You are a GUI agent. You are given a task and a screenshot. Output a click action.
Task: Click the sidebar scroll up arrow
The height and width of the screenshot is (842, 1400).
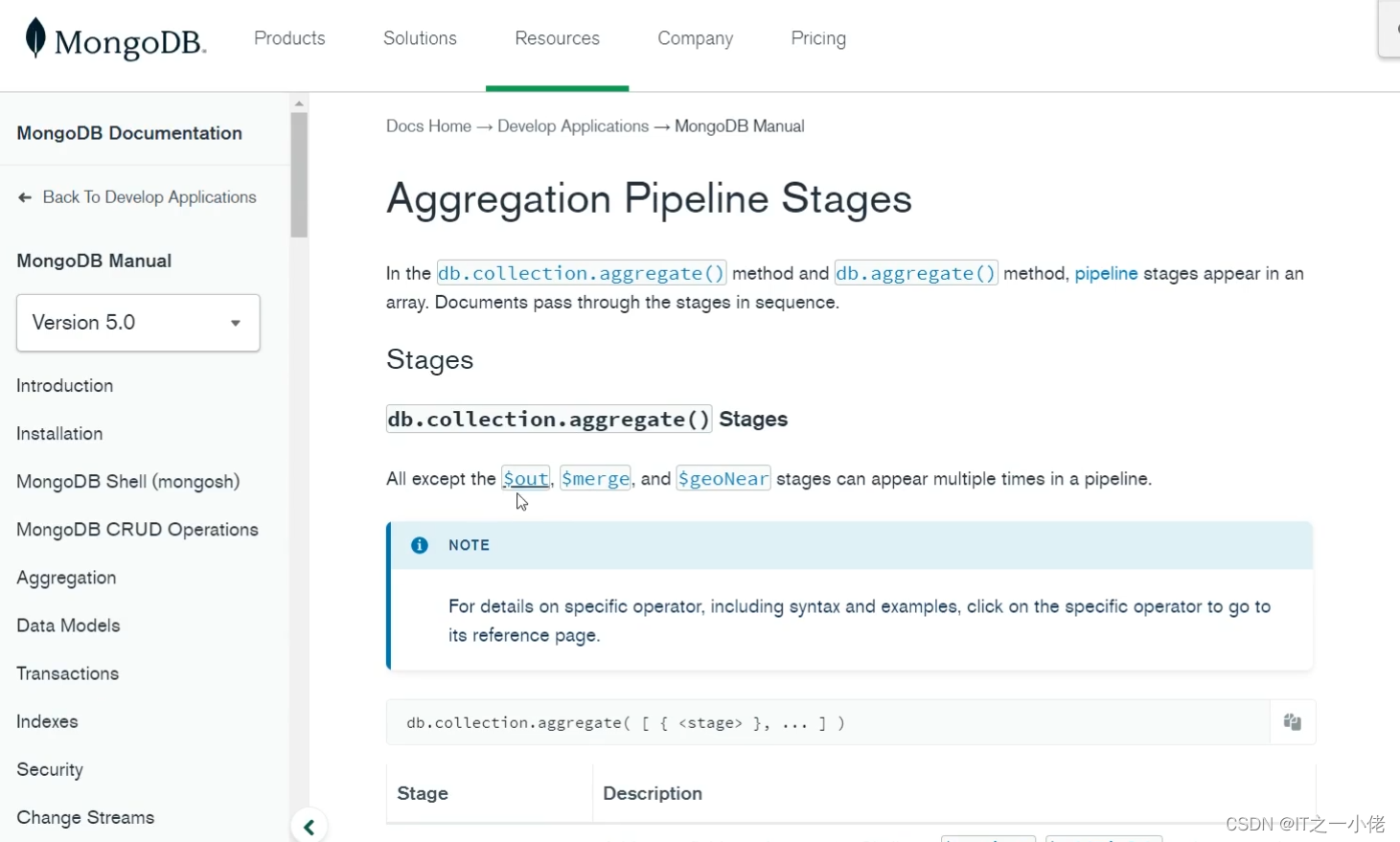[299, 102]
